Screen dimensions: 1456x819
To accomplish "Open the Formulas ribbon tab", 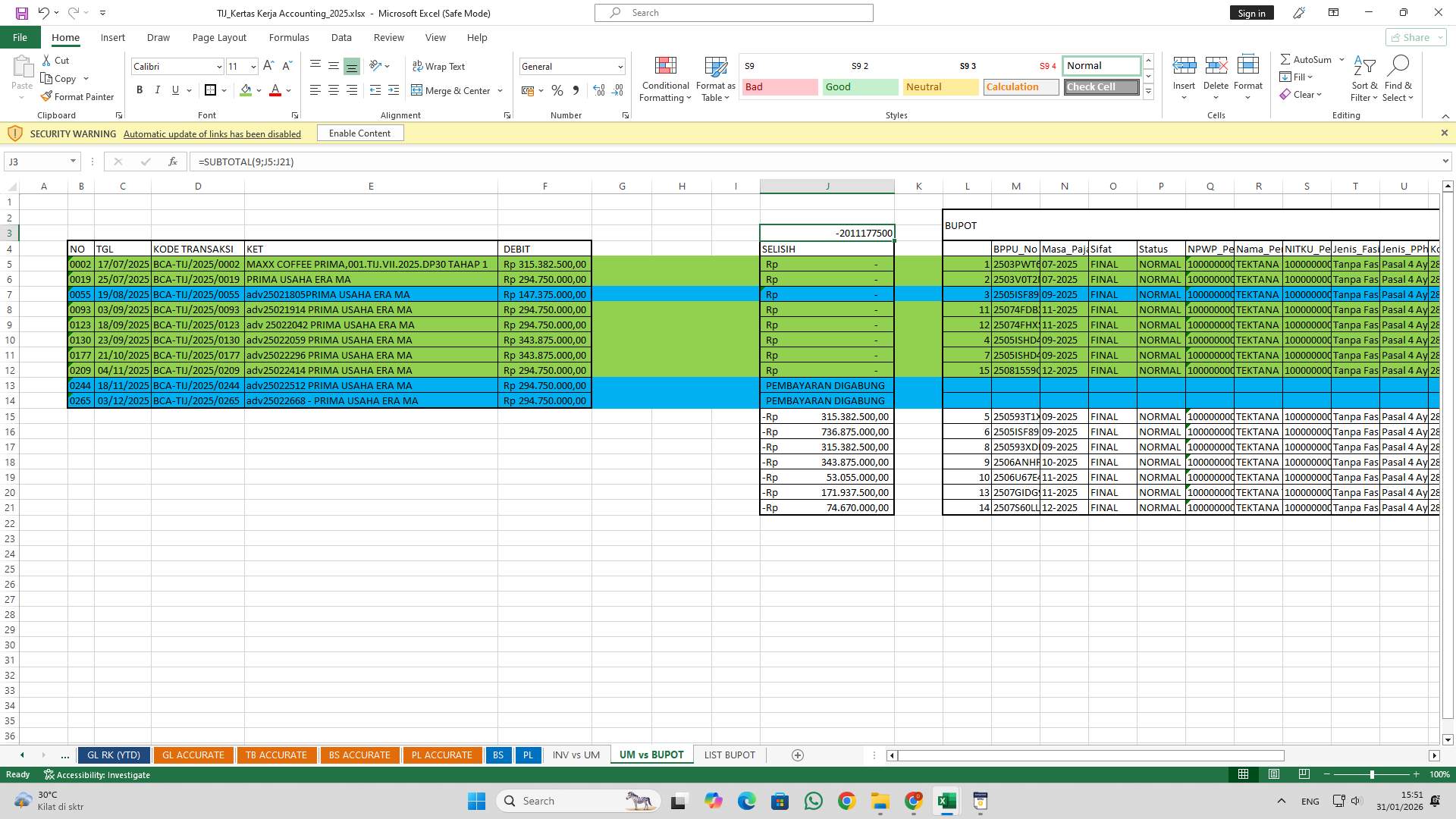I will point(289,37).
